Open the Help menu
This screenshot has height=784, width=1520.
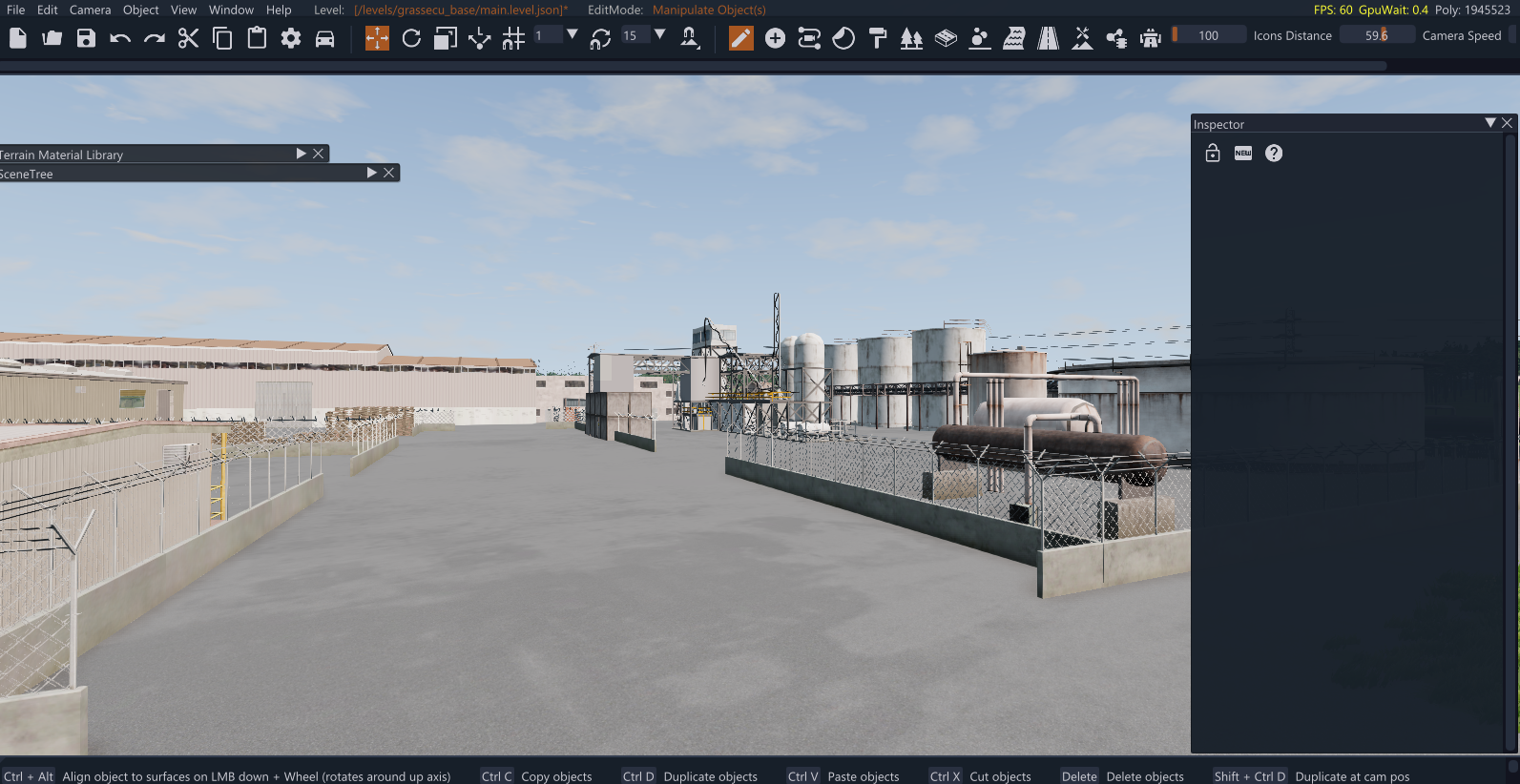coord(280,10)
